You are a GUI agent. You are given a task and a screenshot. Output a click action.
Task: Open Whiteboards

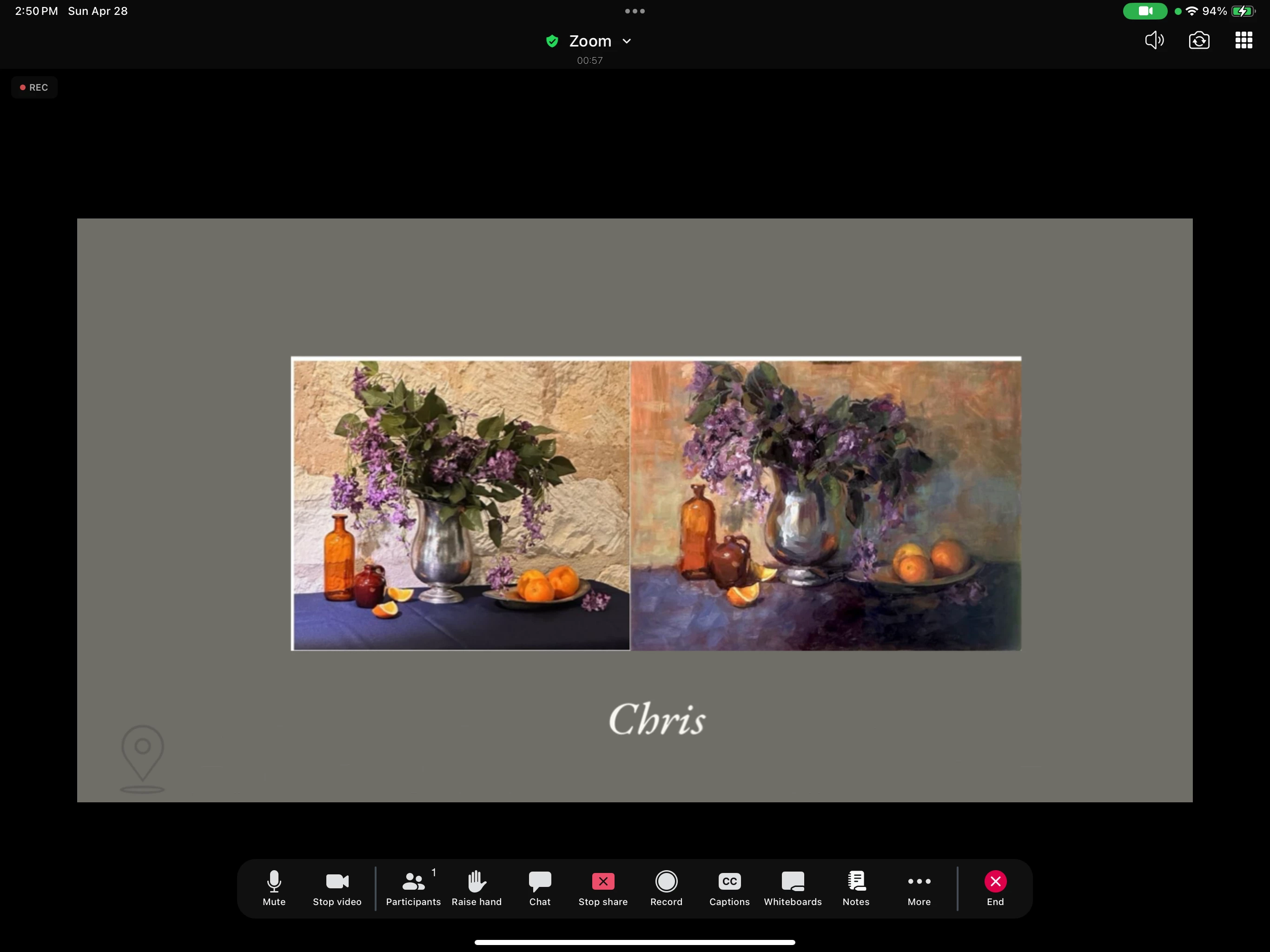pyautogui.click(x=792, y=887)
